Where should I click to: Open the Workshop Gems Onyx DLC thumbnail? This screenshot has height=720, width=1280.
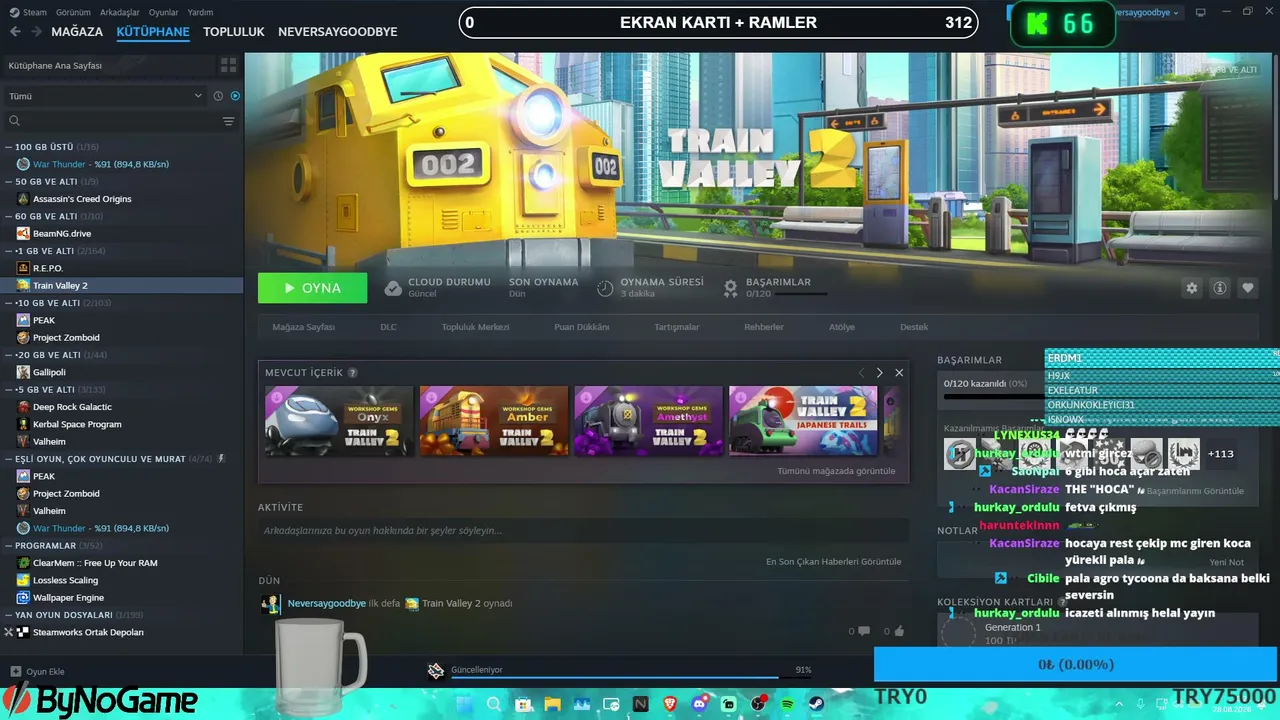(339, 421)
